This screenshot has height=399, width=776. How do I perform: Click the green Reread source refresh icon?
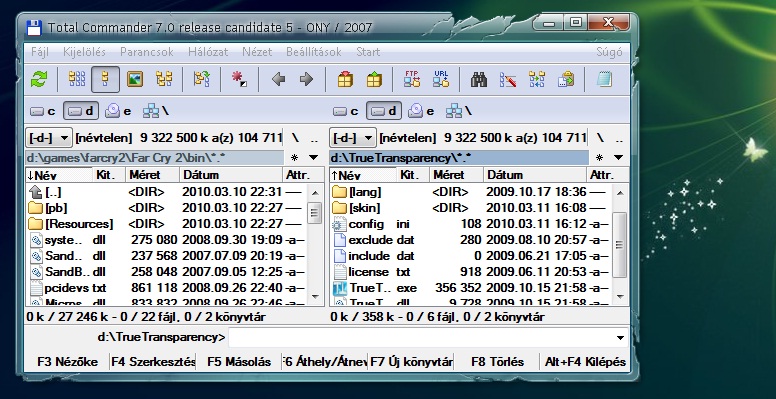coord(39,79)
